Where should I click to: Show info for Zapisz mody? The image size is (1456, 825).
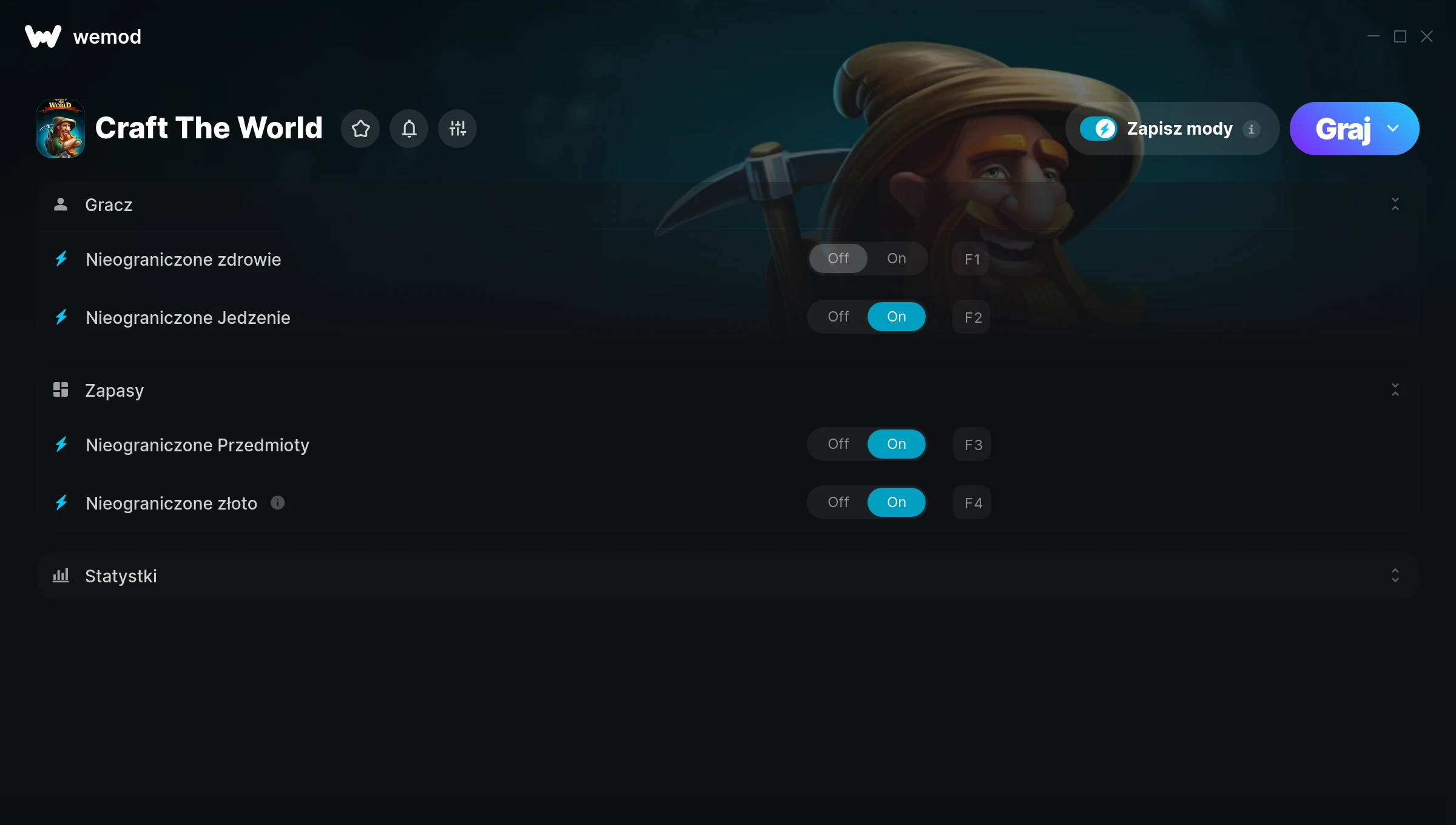[x=1251, y=129]
